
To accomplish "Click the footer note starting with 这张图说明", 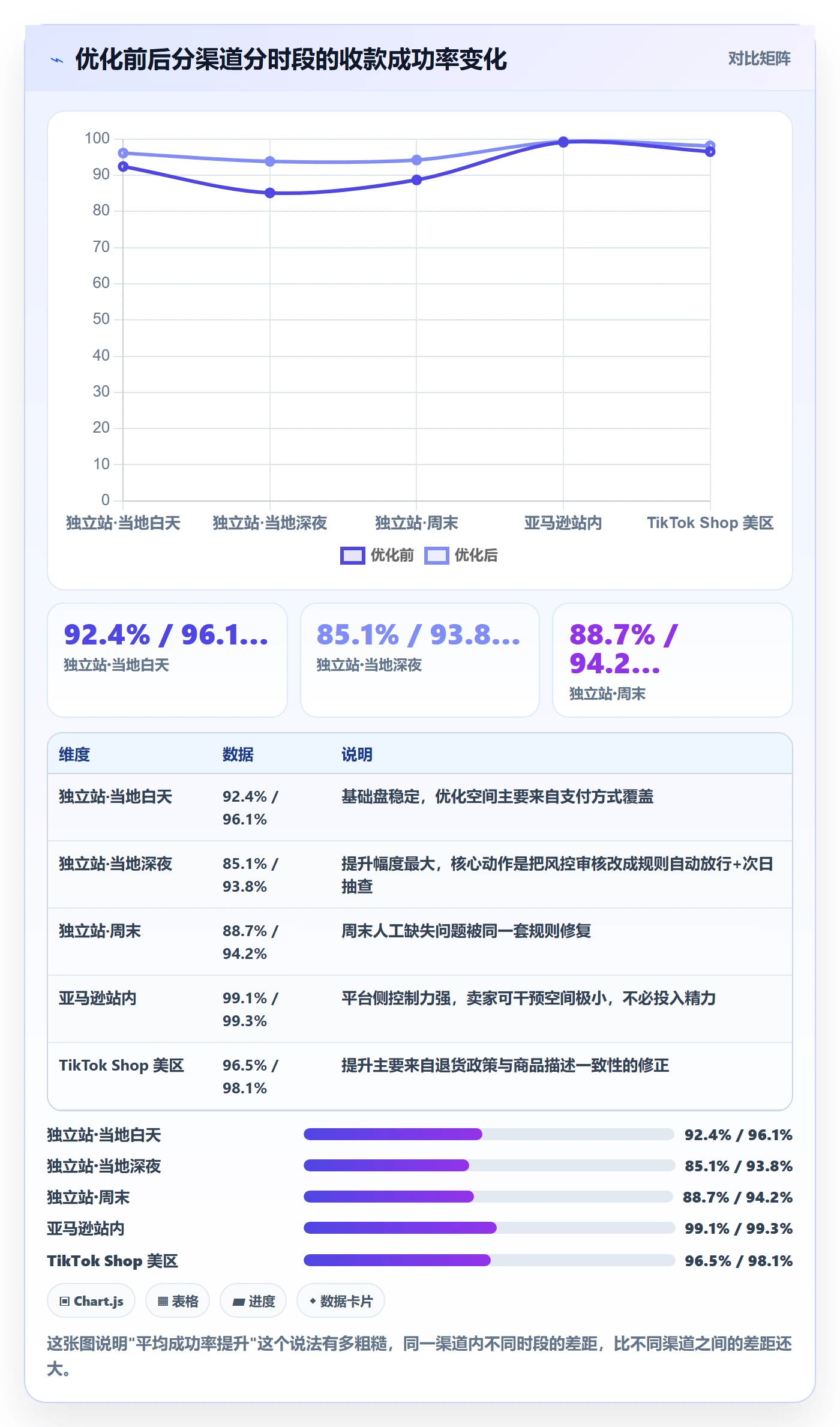I will 419,1356.
